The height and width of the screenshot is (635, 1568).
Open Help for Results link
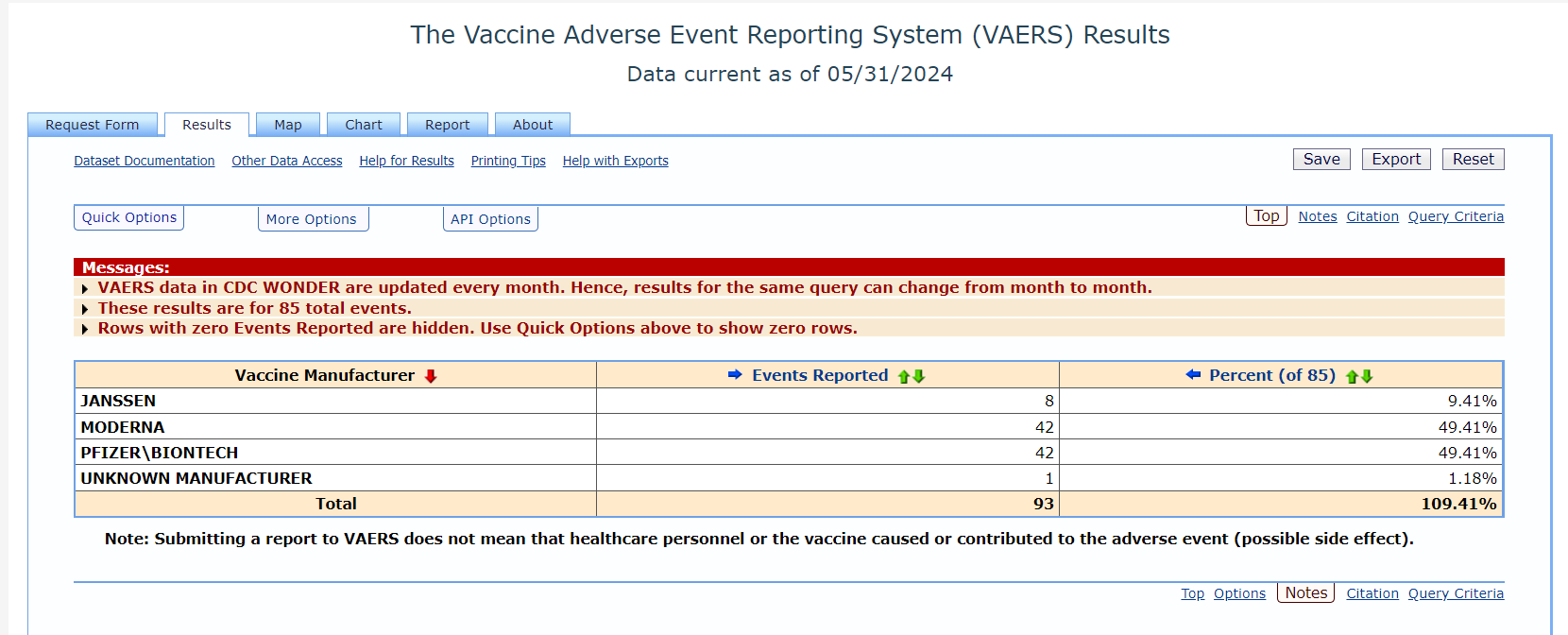pyautogui.click(x=407, y=162)
